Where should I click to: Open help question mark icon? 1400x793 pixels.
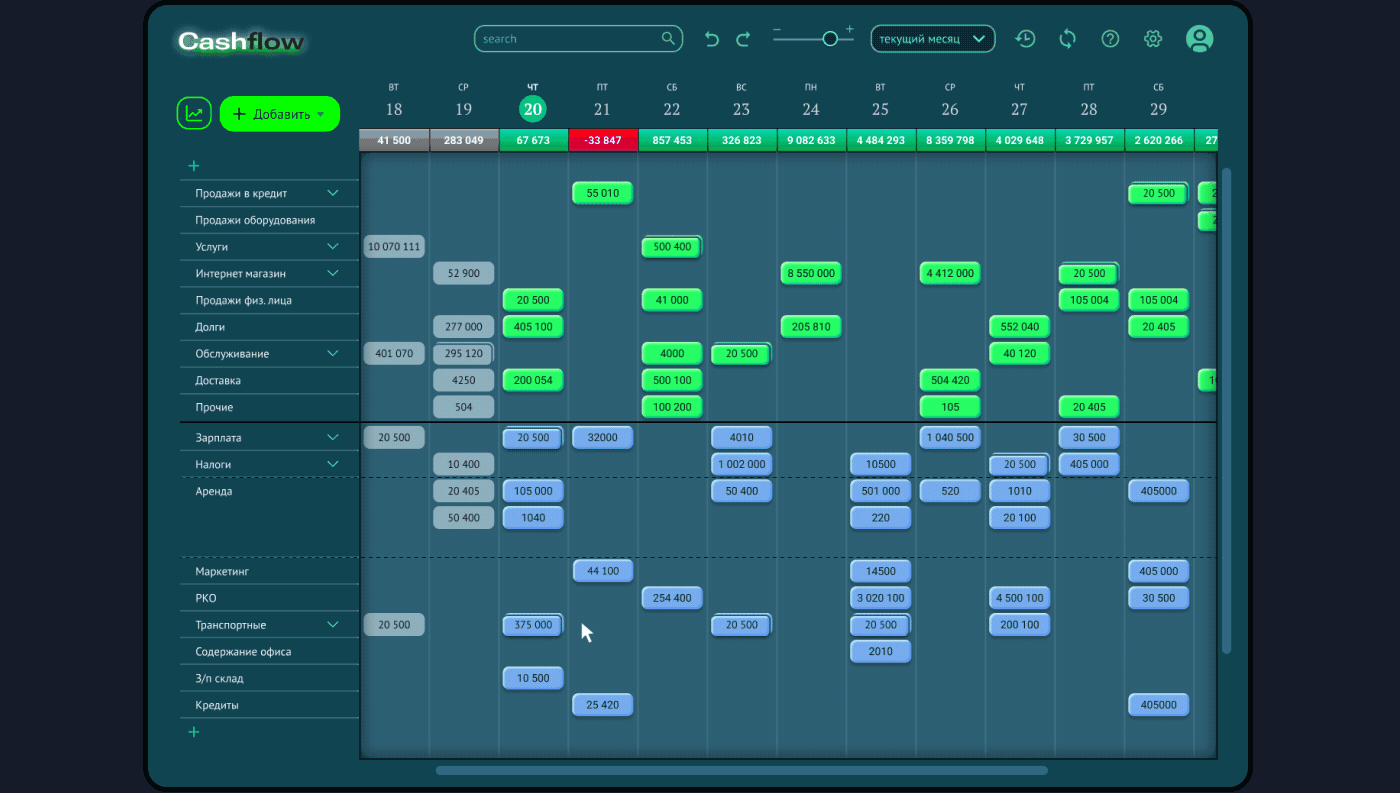[x=1110, y=39]
